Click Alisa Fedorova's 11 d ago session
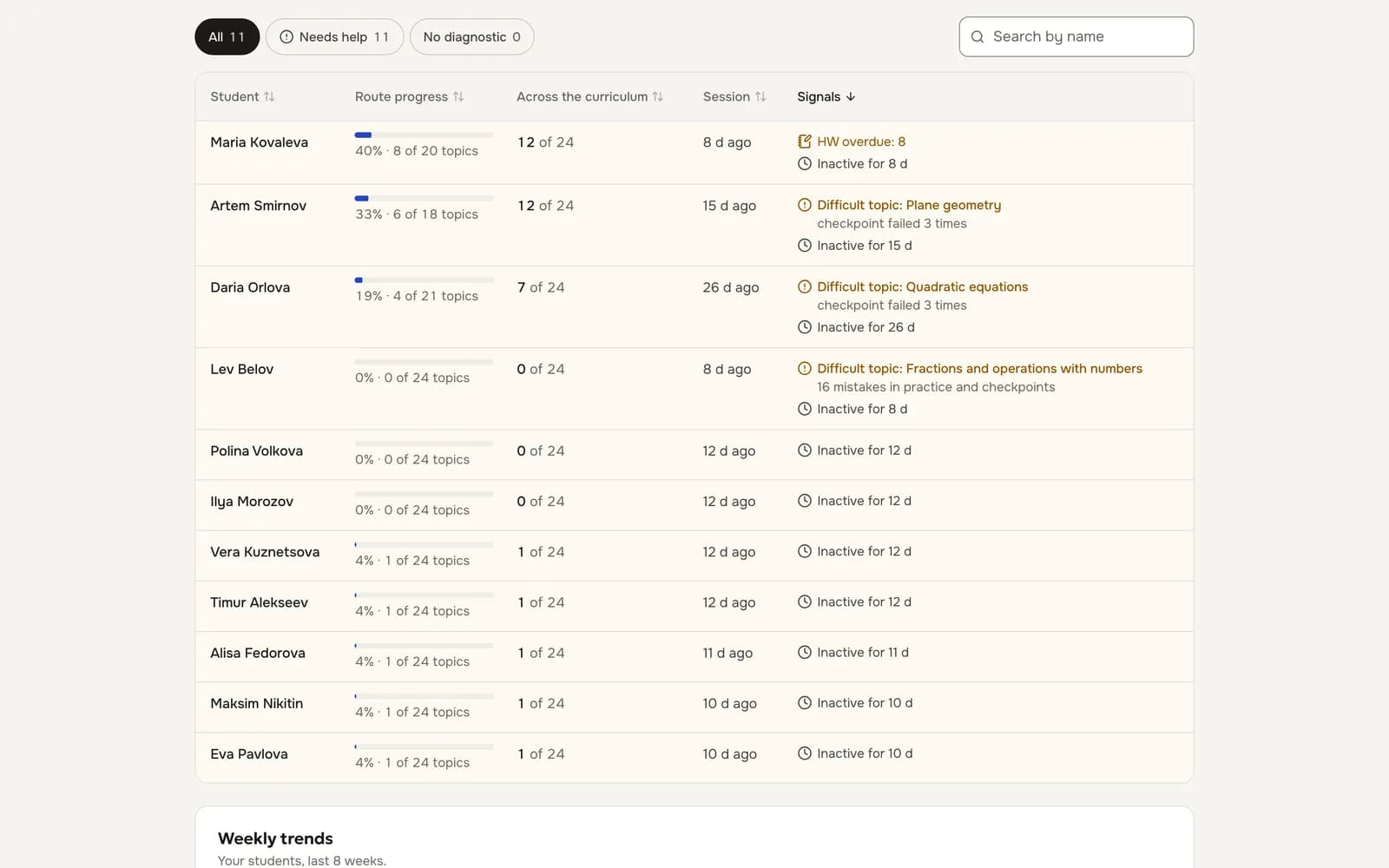Viewport: 1389px width, 868px height. click(x=727, y=653)
